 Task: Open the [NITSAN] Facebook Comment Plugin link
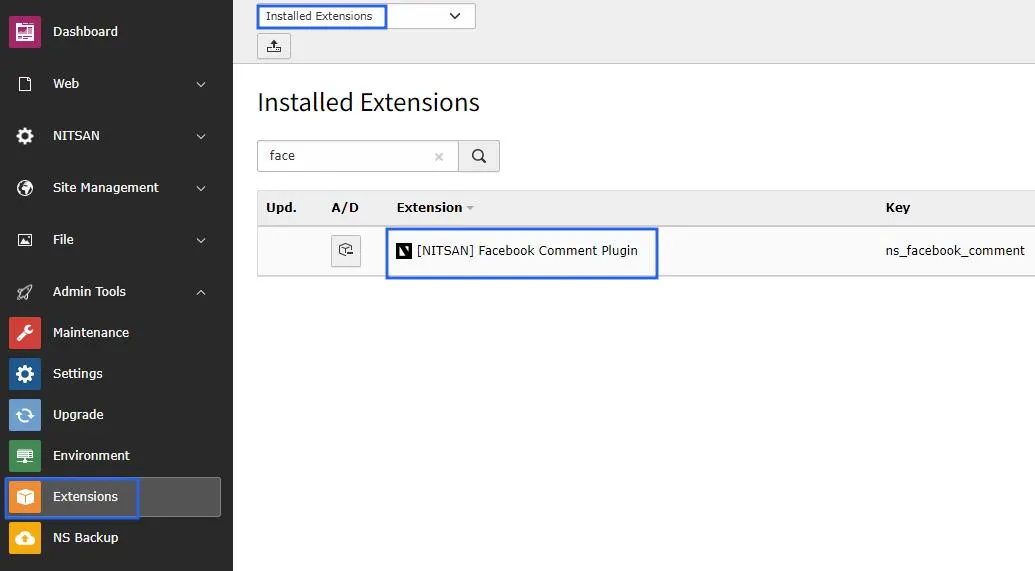[527, 251]
